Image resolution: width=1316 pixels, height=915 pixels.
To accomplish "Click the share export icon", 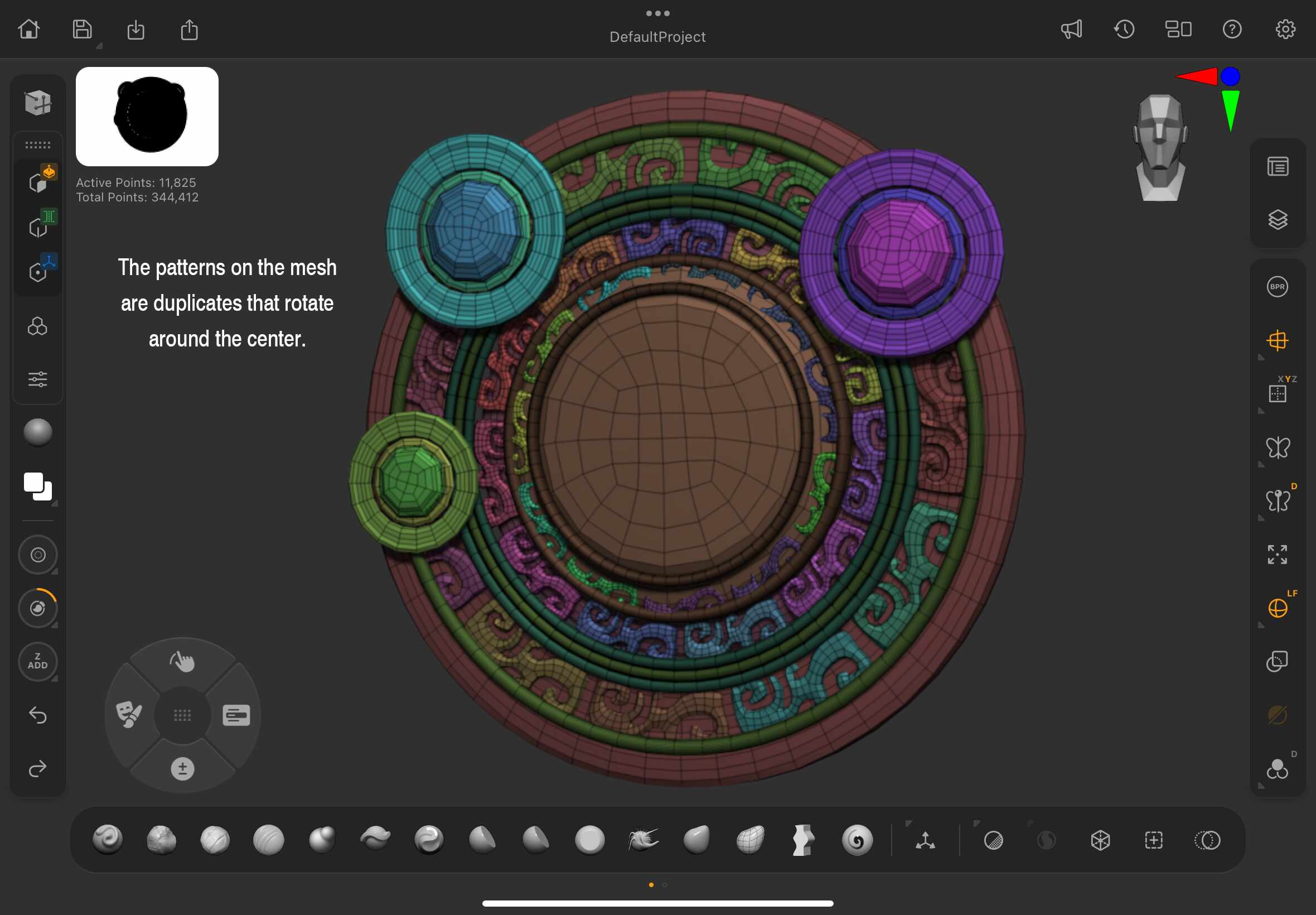I will click(189, 29).
